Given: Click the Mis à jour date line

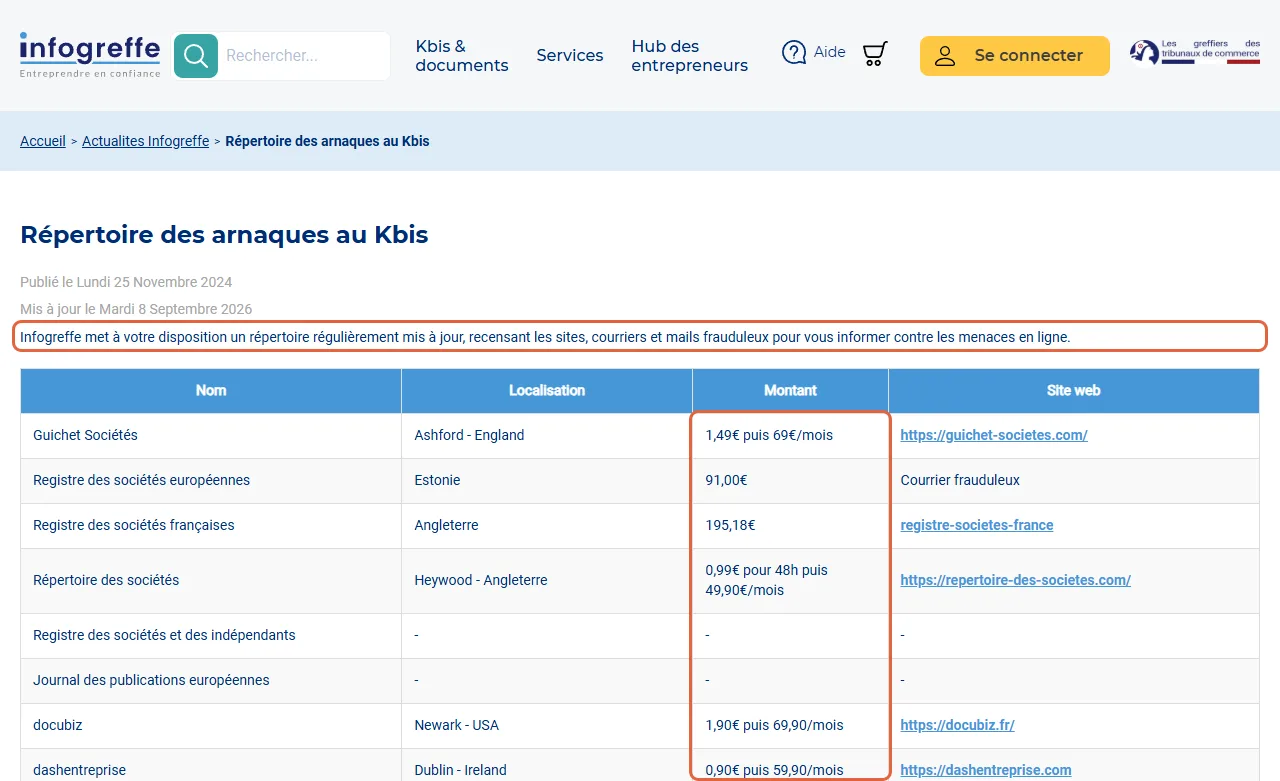Looking at the screenshot, I should (x=136, y=309).
